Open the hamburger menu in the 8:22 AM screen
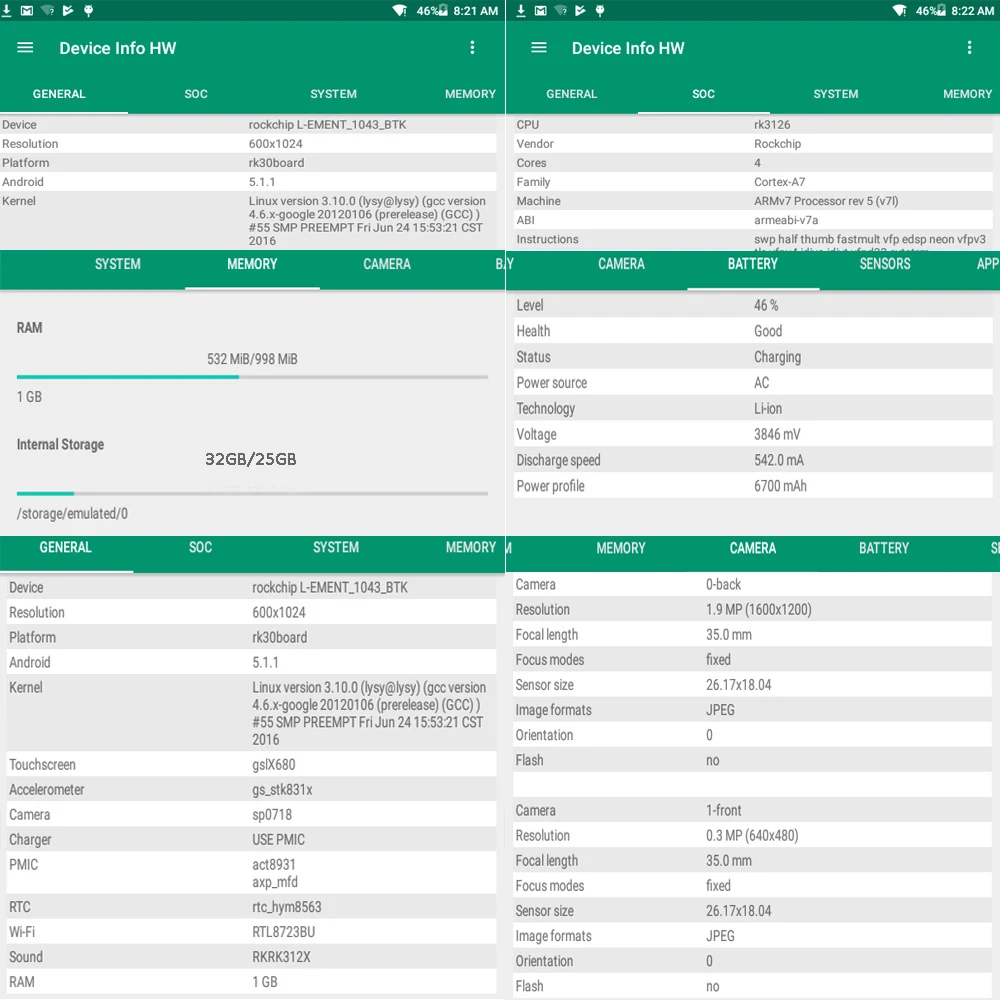1000x1000 pixels. pos(539,48)
